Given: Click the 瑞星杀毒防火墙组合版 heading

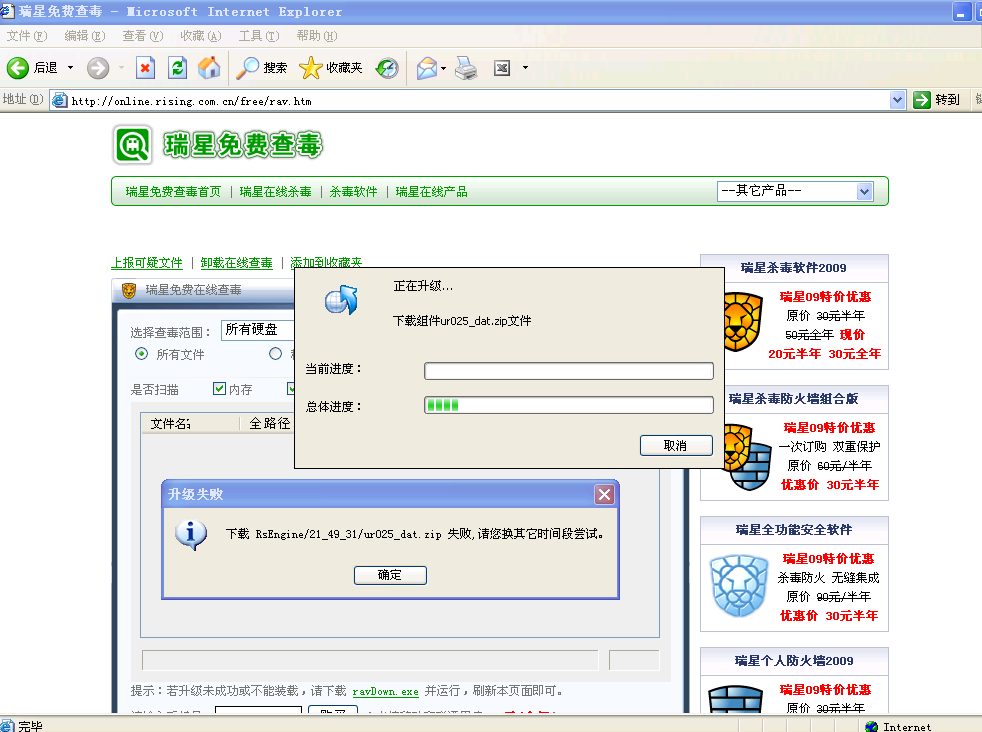Looking at the screenshot, I should click(x=793, y=399).
